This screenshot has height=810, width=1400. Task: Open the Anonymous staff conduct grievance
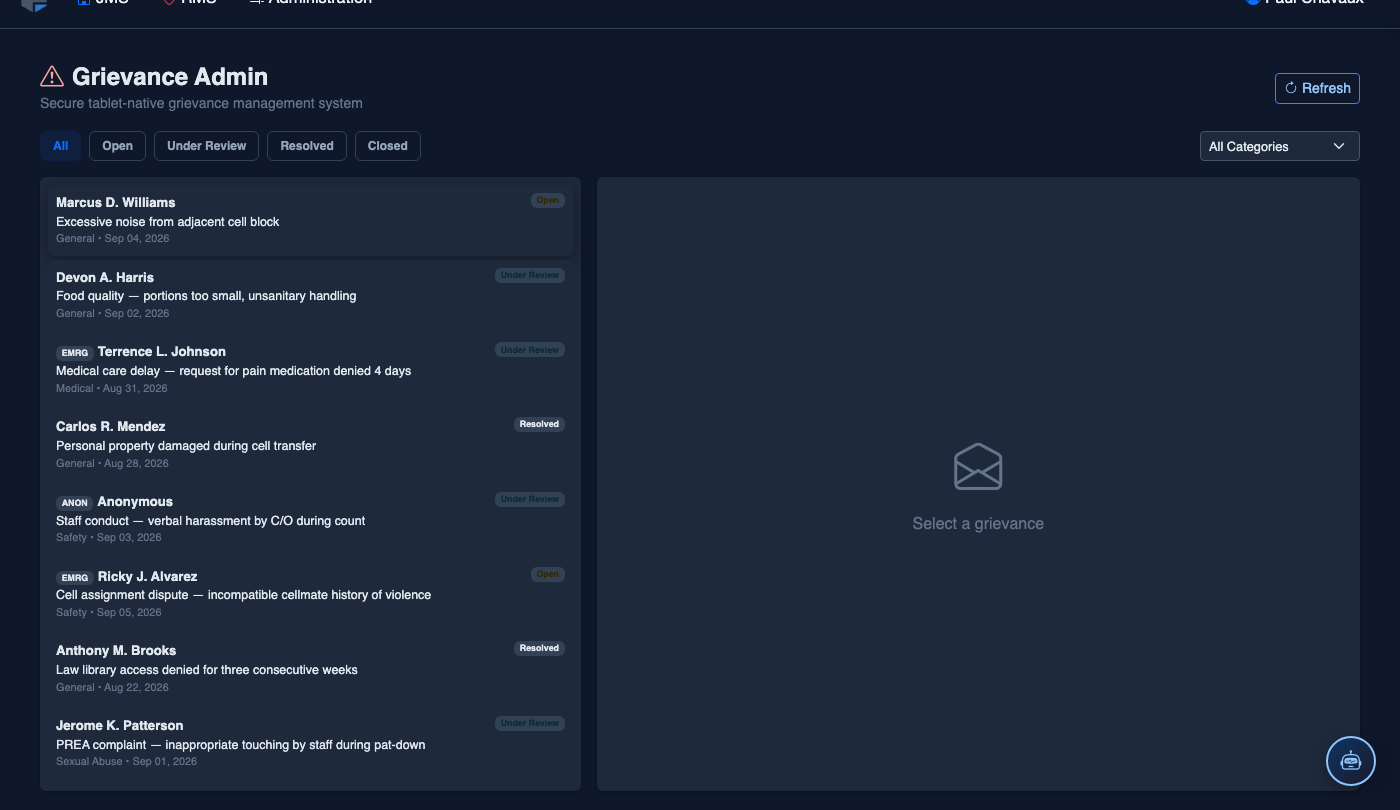tap(310, 519)
